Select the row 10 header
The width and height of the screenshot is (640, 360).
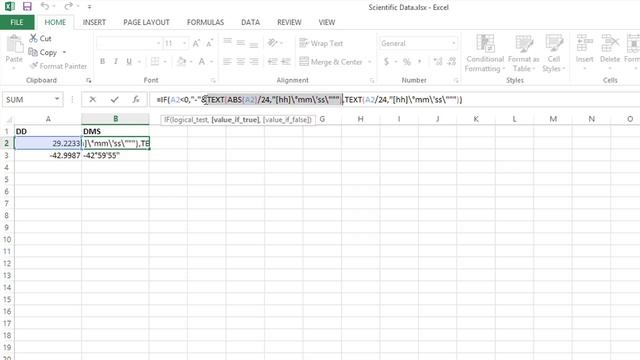(x=7, y=239)
